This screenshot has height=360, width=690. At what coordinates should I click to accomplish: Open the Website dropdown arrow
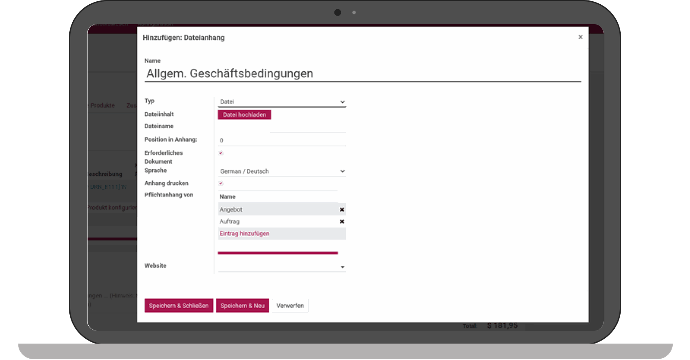click(342, 267)
